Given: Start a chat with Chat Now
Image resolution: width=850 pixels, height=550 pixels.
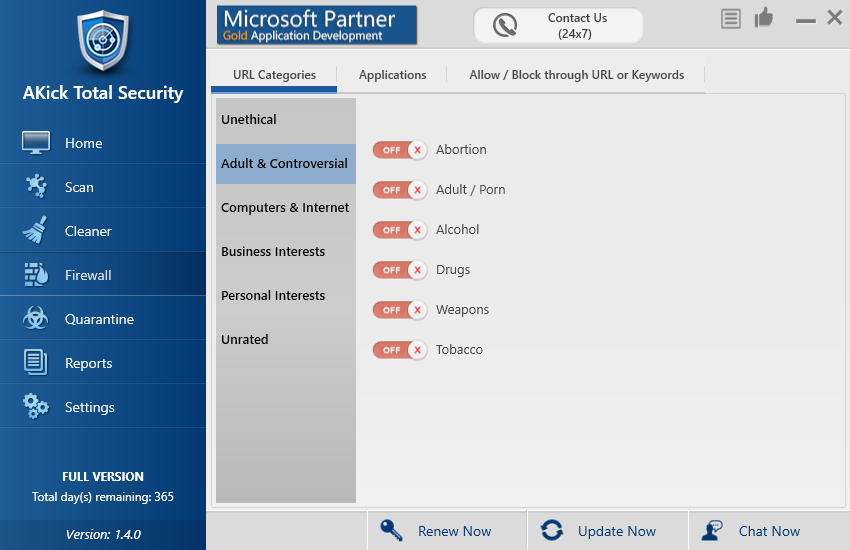Looking at the screenshot, I should [x=769, y=530].
